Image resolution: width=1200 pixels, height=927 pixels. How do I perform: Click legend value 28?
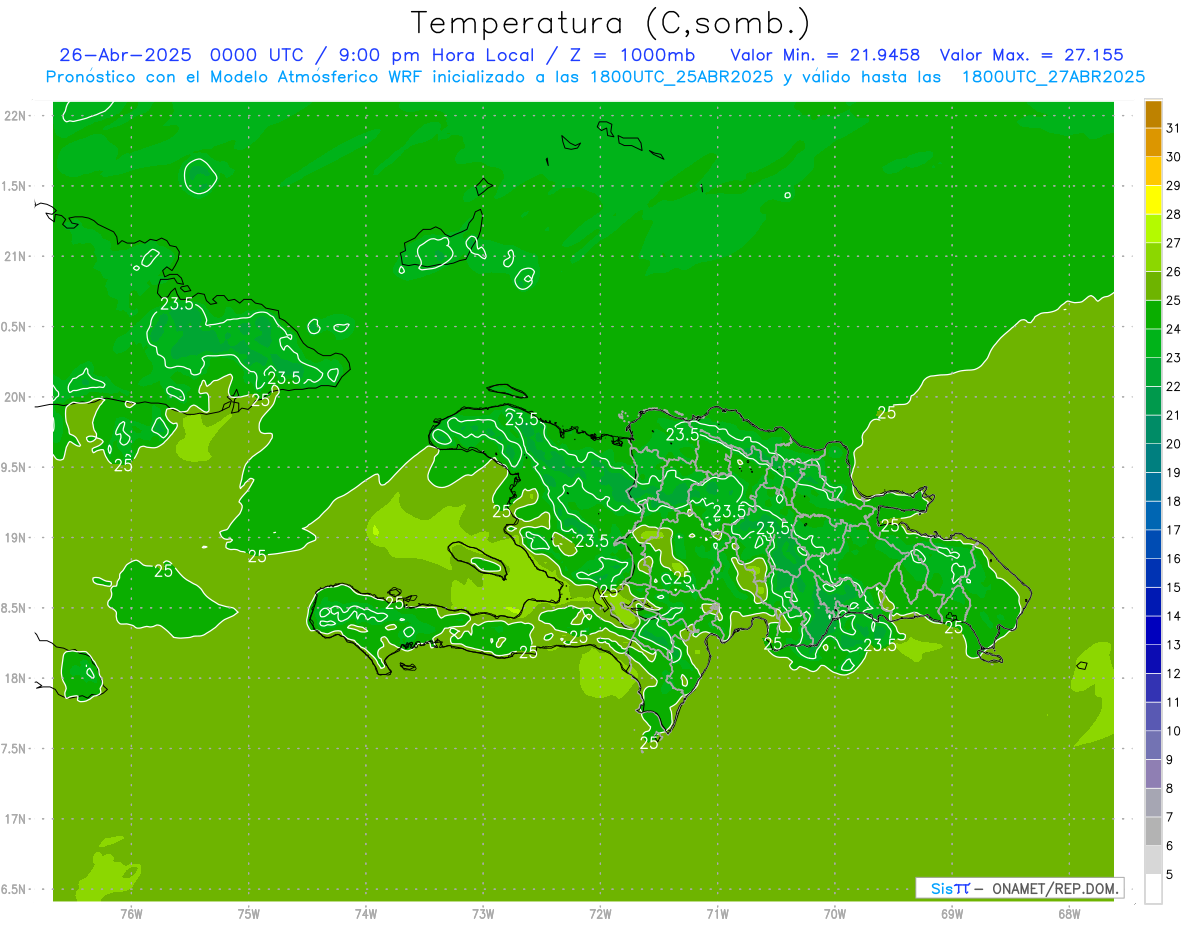1174,214
